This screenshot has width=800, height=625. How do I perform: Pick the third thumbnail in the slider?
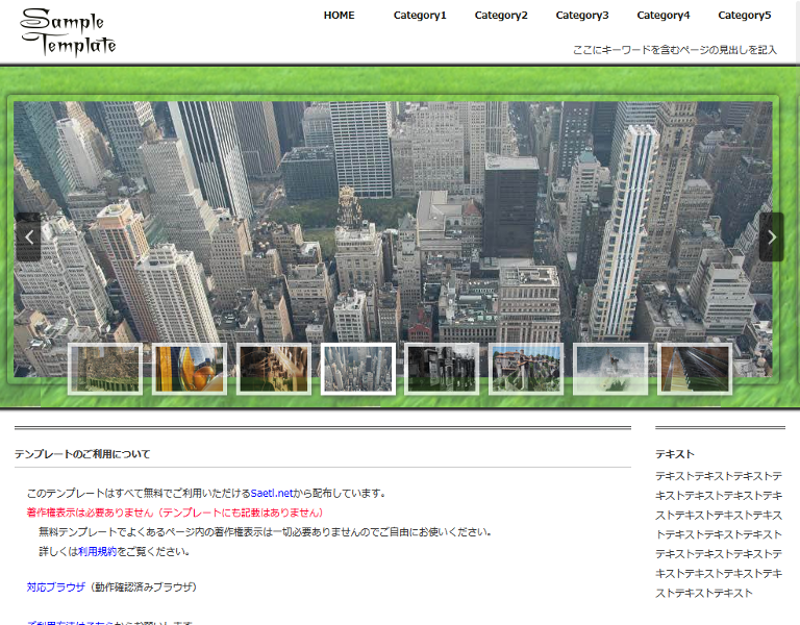[x=274, y=369]
